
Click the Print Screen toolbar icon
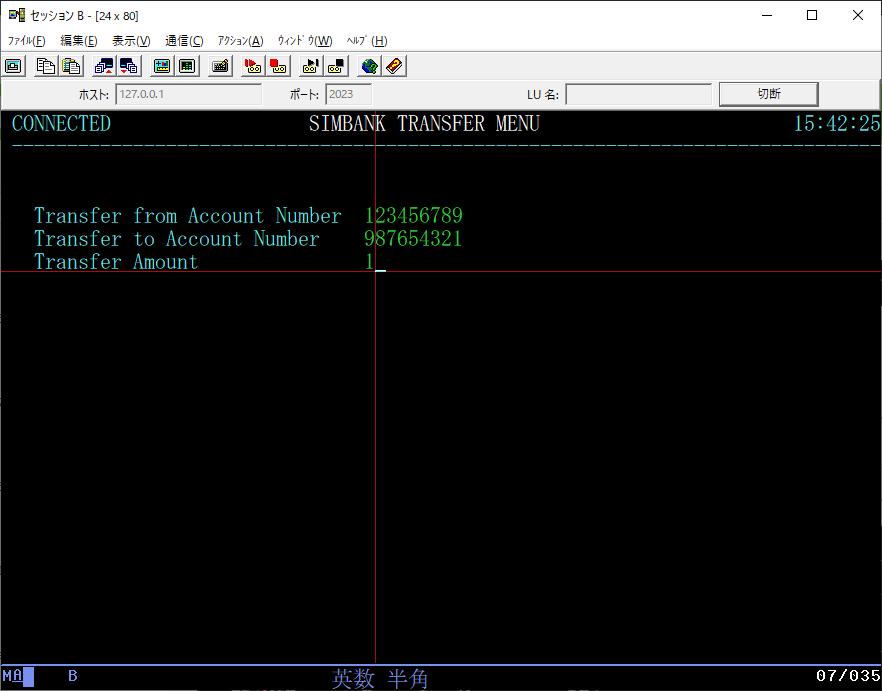click(x=14, y=66)
